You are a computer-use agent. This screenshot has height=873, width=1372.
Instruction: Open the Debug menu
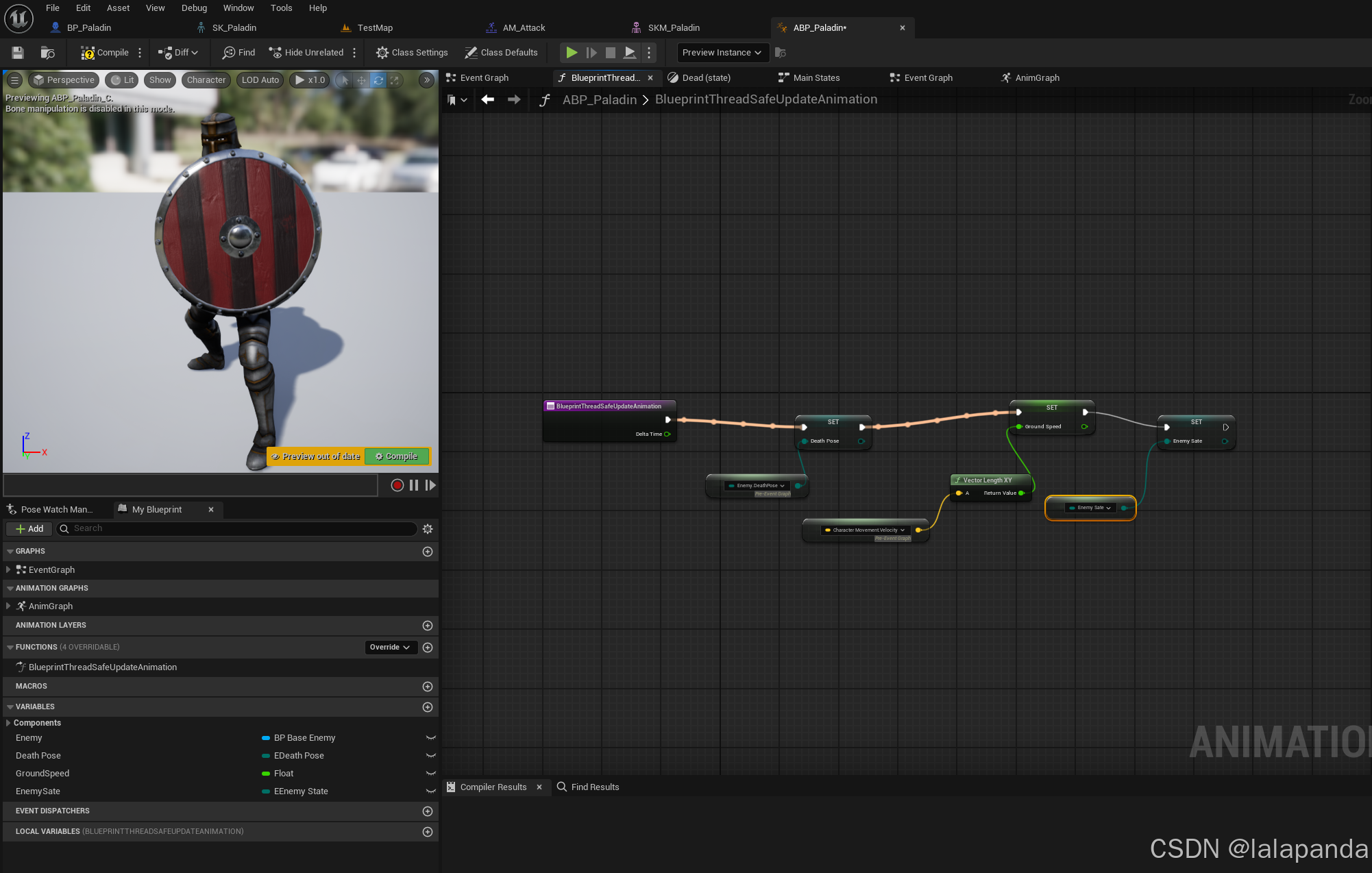click(194, 8)
